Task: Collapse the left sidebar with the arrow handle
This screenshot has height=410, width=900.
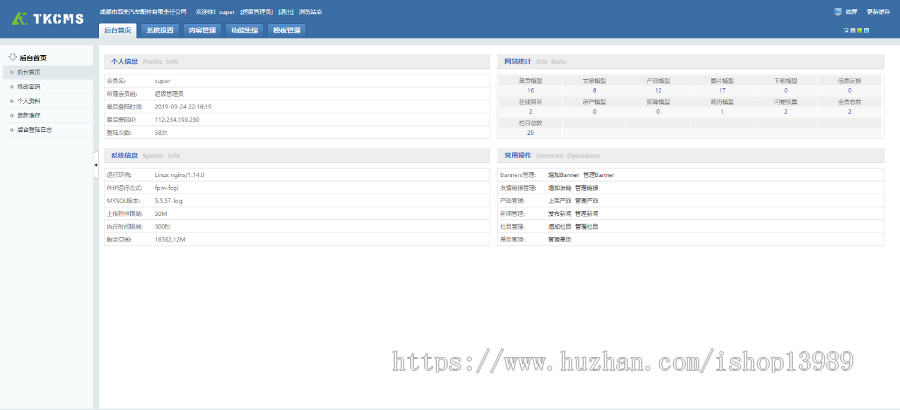Action: click(95, 165)
